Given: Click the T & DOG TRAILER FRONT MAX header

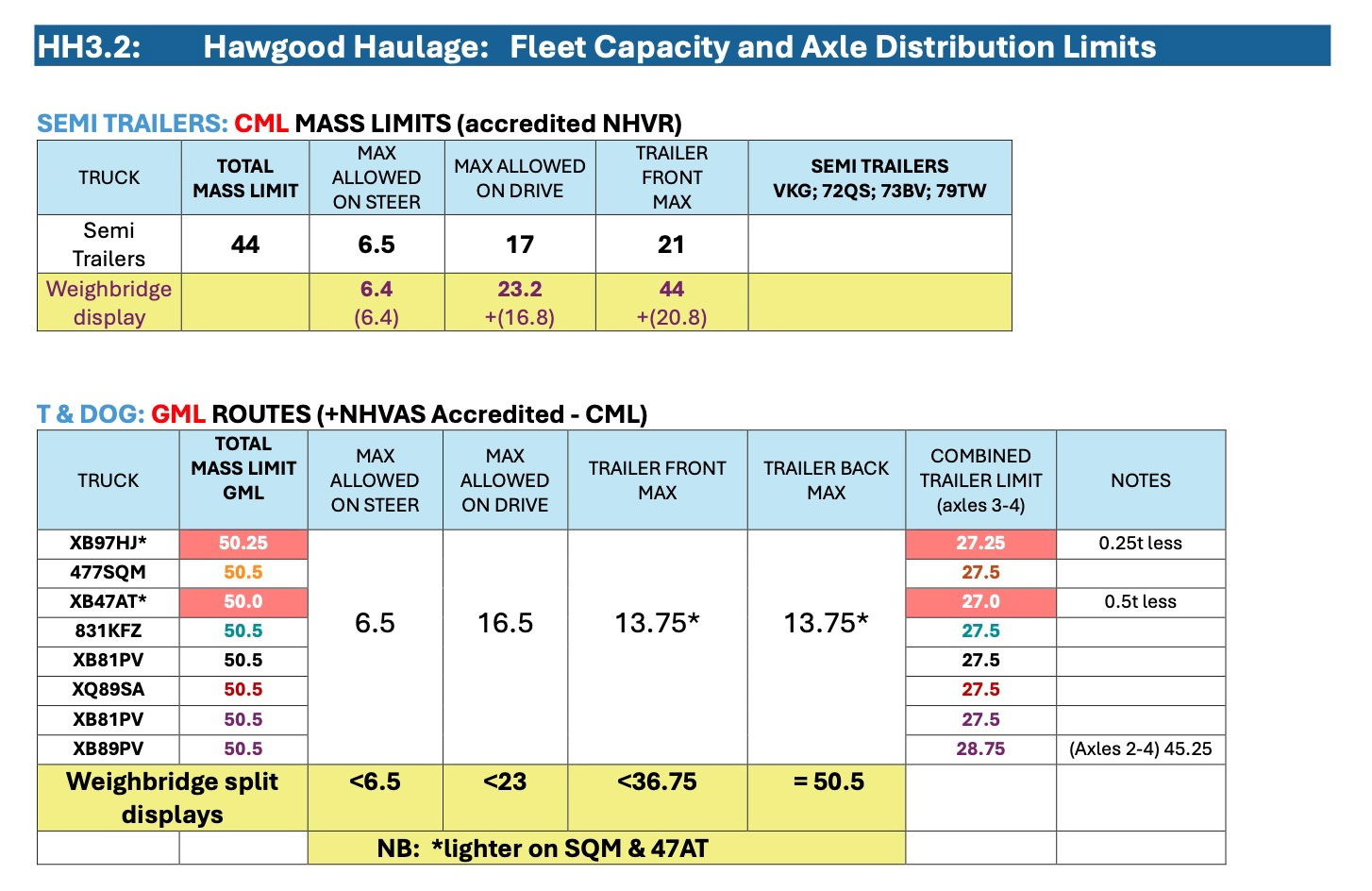Looking at the screenshot, I should [x=658, y=480].
